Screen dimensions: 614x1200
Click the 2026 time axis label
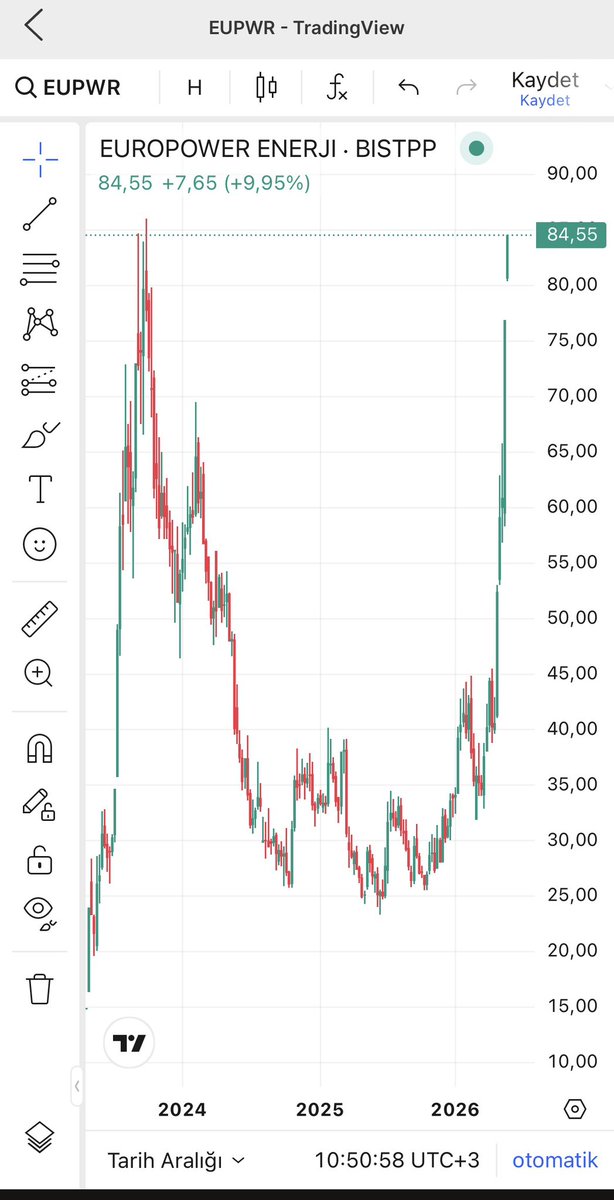pos(456,1109)
